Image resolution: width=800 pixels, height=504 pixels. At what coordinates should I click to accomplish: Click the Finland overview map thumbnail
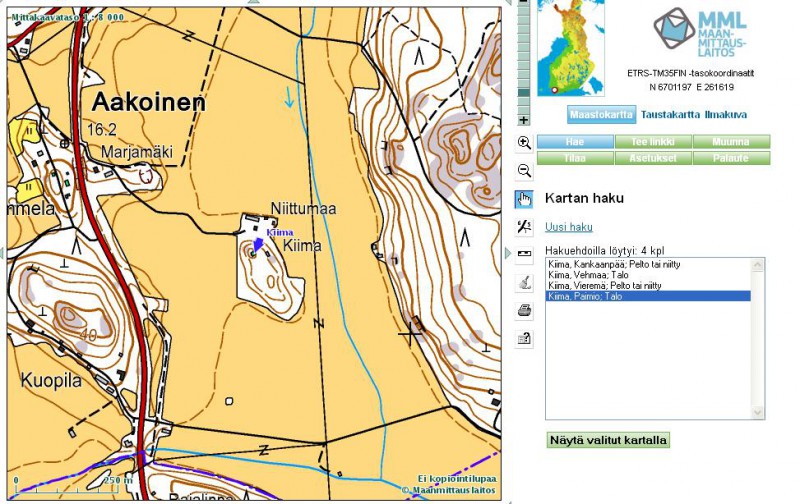[570, 47]
